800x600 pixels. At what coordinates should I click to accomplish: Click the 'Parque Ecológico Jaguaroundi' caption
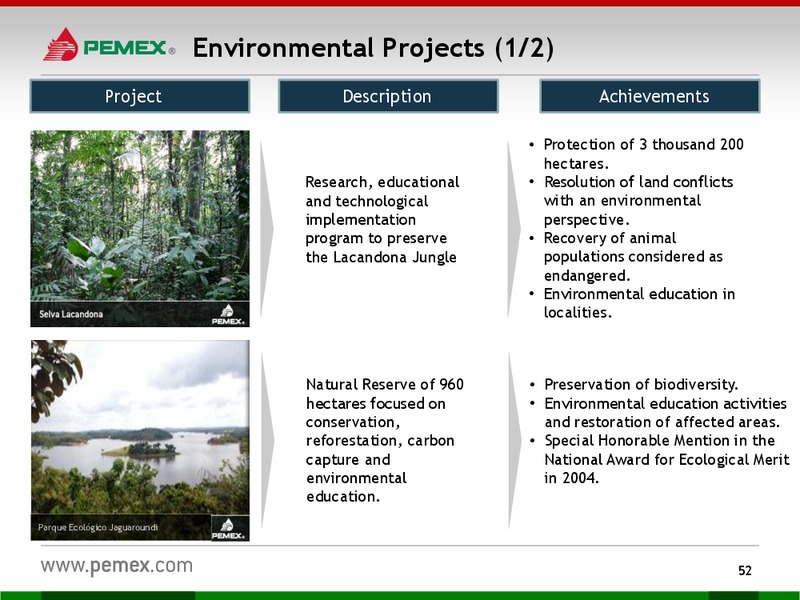[x=97, y=528]
